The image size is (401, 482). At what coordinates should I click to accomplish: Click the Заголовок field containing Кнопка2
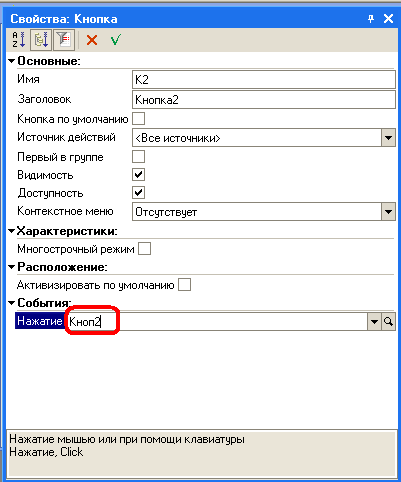(264, 99)
